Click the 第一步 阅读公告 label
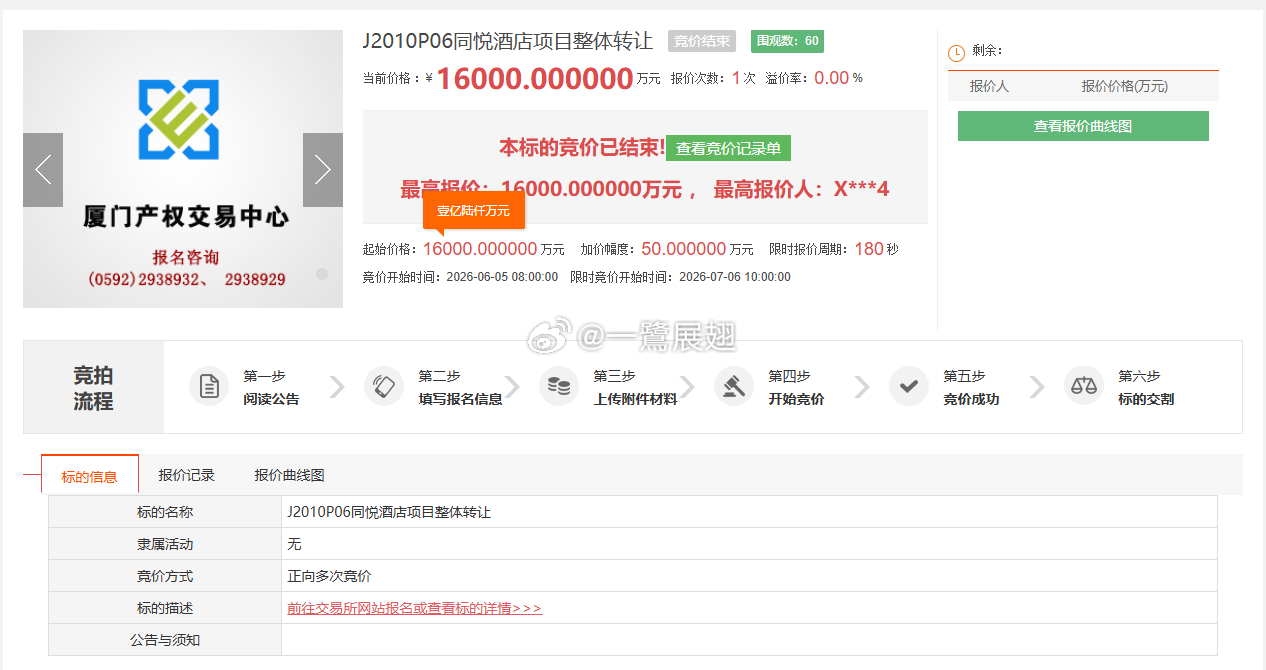 pyautogui.click(x=271, y=387)
